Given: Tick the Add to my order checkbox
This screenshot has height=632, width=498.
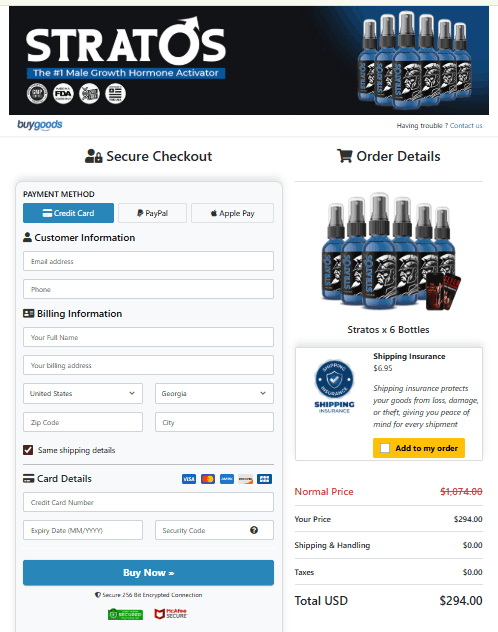Looking at the screenshot, I should pyautogui.click(x=385, y=448).
